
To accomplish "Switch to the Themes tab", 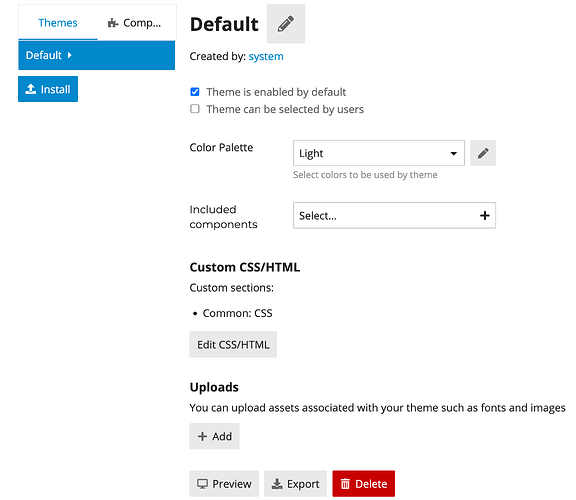I will click(58, 23).
